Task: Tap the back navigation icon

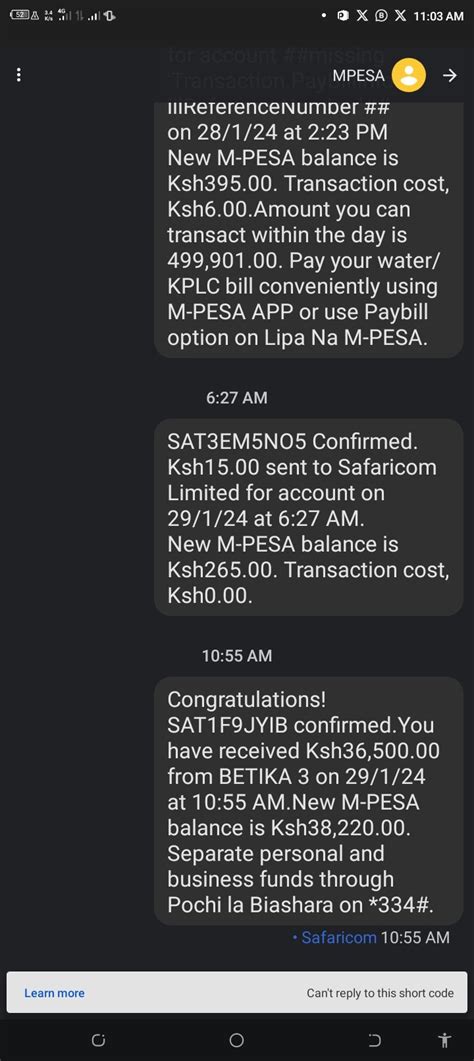Action: click(374, 1040)
